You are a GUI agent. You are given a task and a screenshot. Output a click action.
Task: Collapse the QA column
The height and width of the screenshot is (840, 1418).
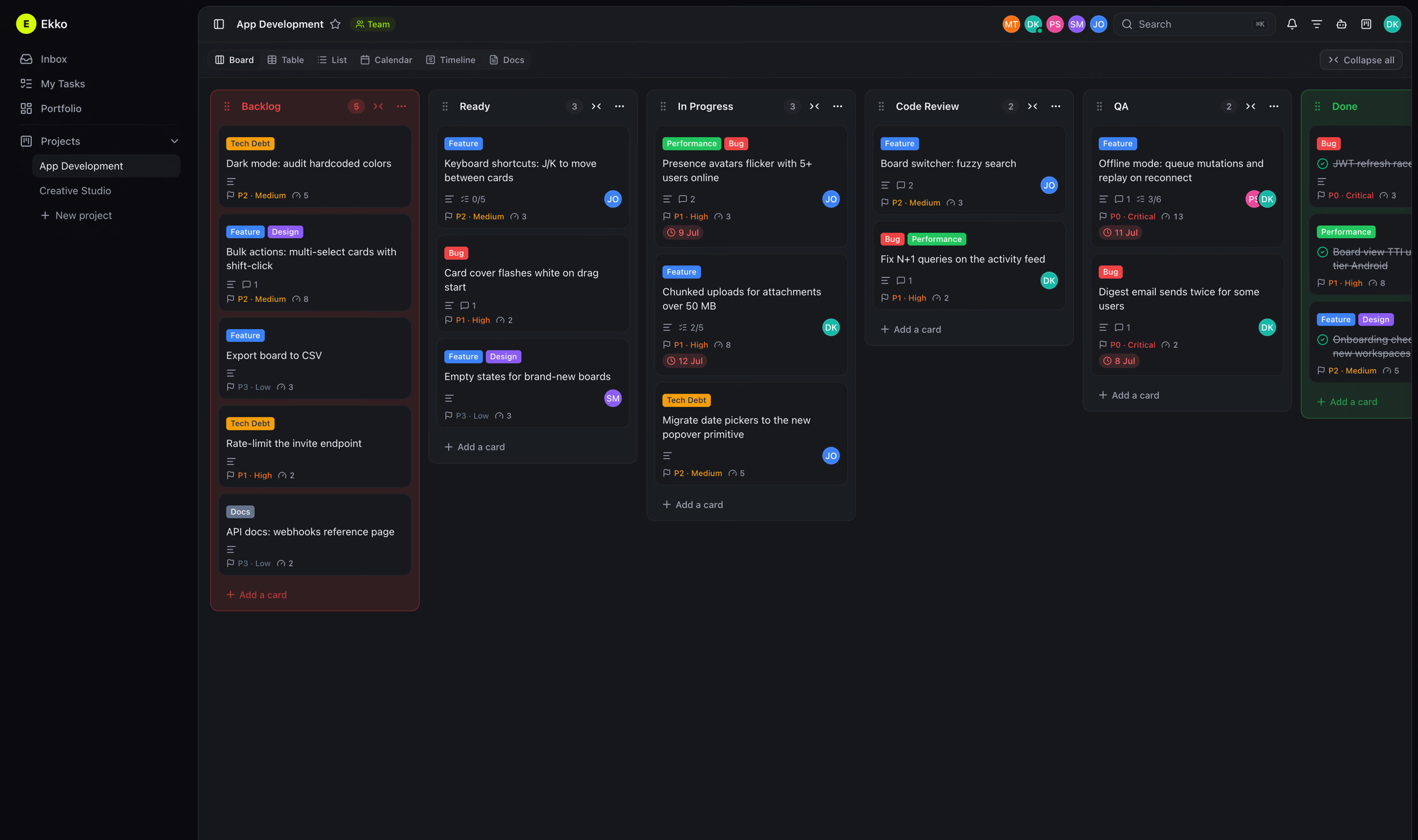[x=1251, y=106]
